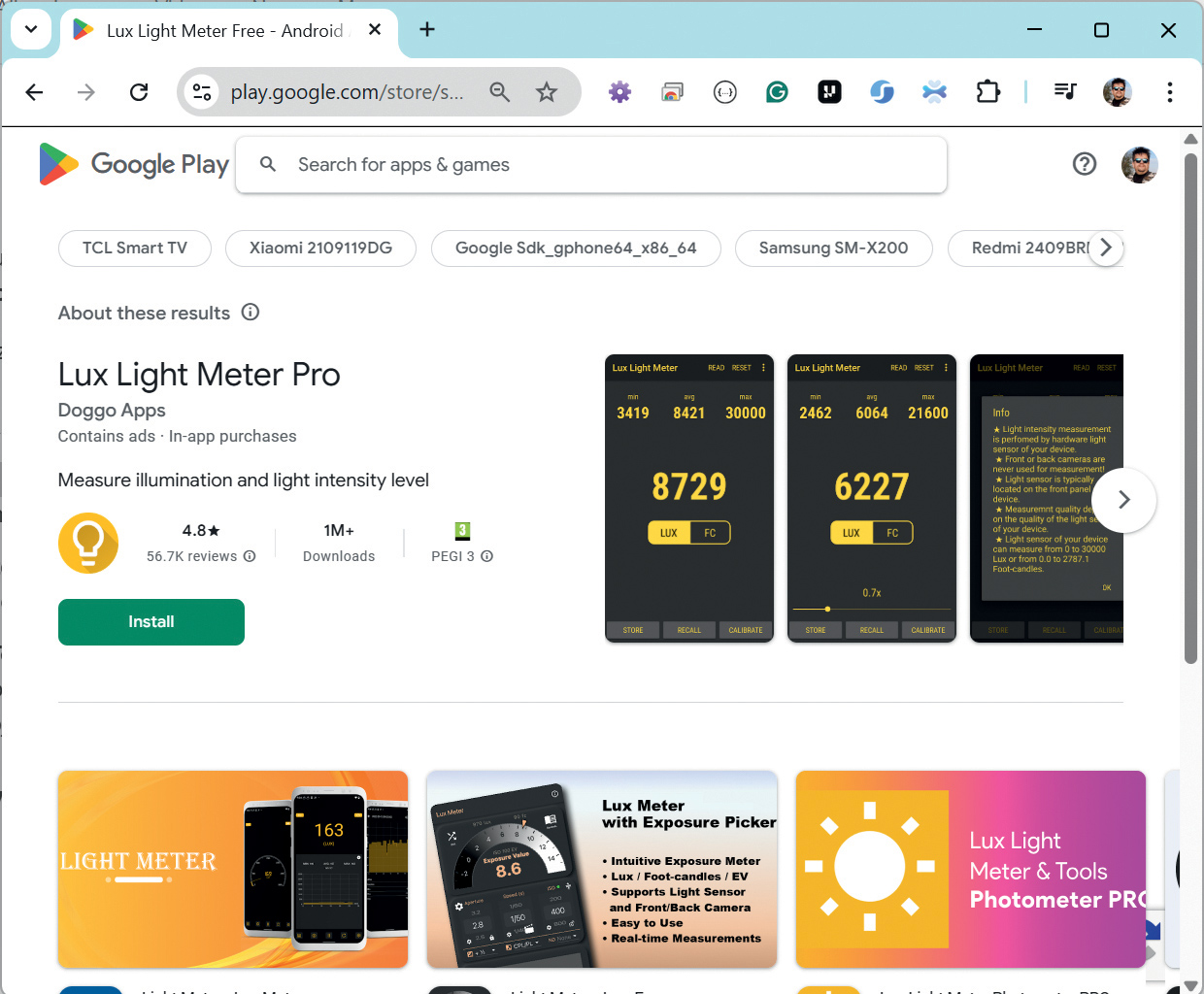Open the Grammarly extension icon
Viewport: 1204px width, 994px height.
coord(777,92)
